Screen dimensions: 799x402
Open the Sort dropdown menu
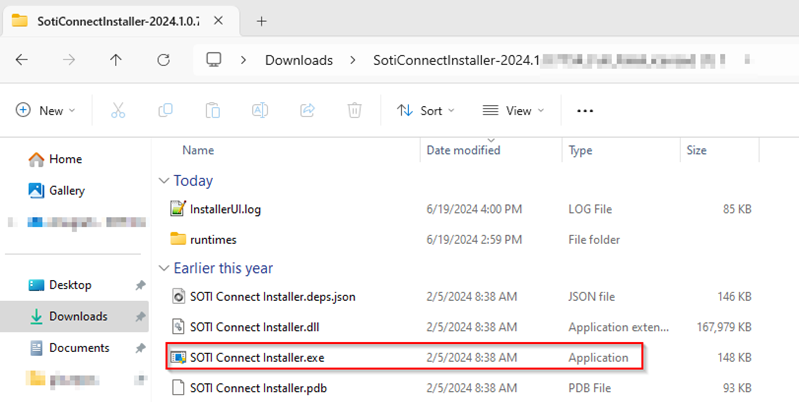point(426,110)
